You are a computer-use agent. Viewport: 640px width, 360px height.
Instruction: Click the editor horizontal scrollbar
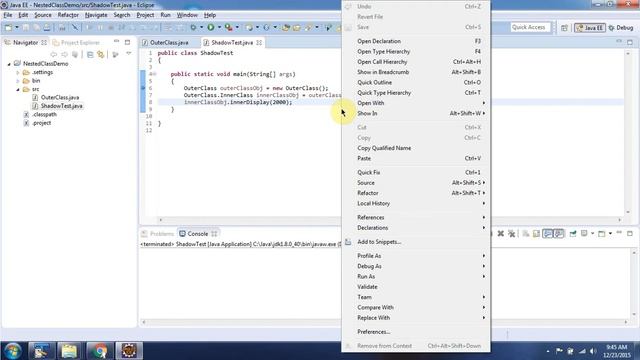tap(249, 220)
